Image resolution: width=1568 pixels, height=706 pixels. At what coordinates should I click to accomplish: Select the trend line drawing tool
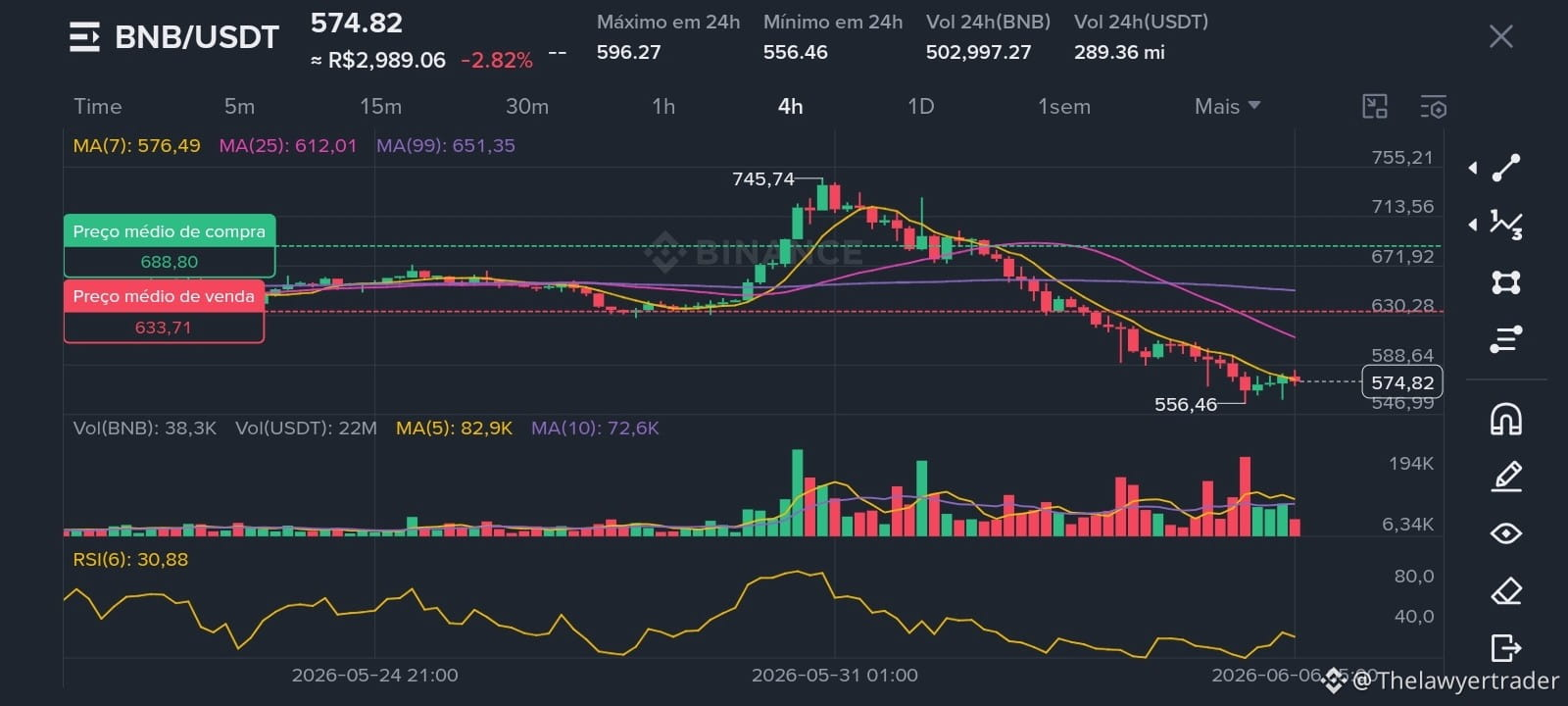click(1506, 168)
